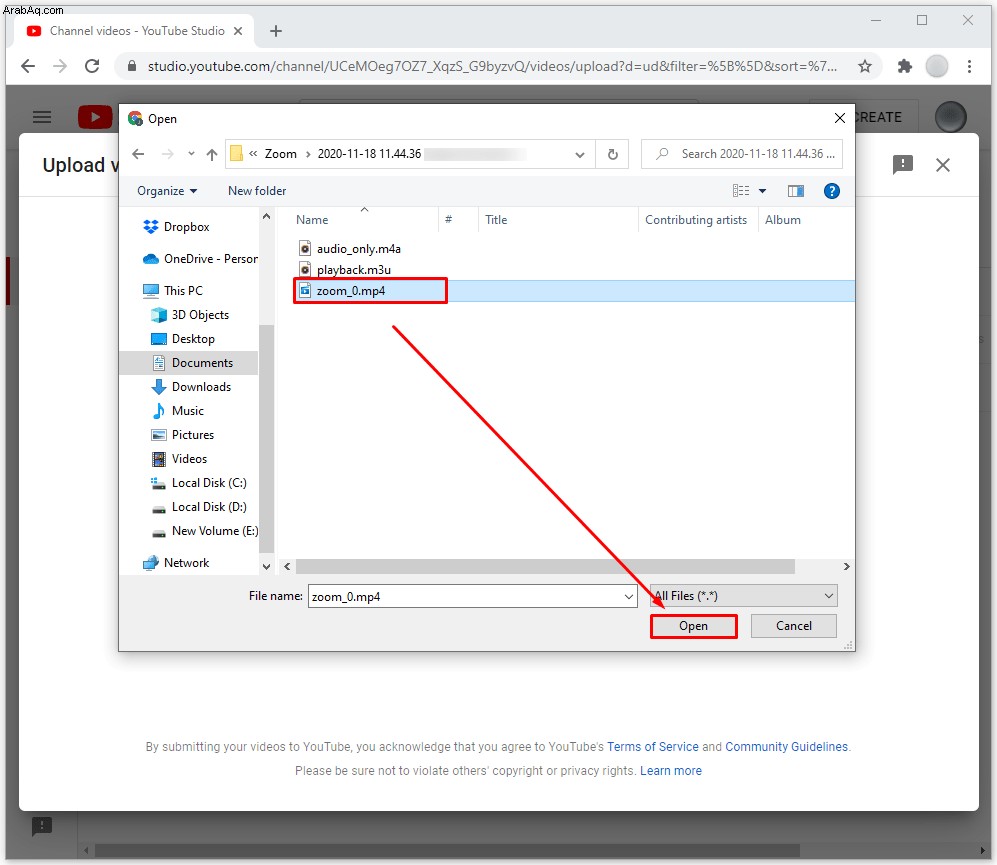This screenshot has width=997, height=865.
Task: Open the Organize dropdown menu
Action: pyautogui.click(x=167, y=191)
